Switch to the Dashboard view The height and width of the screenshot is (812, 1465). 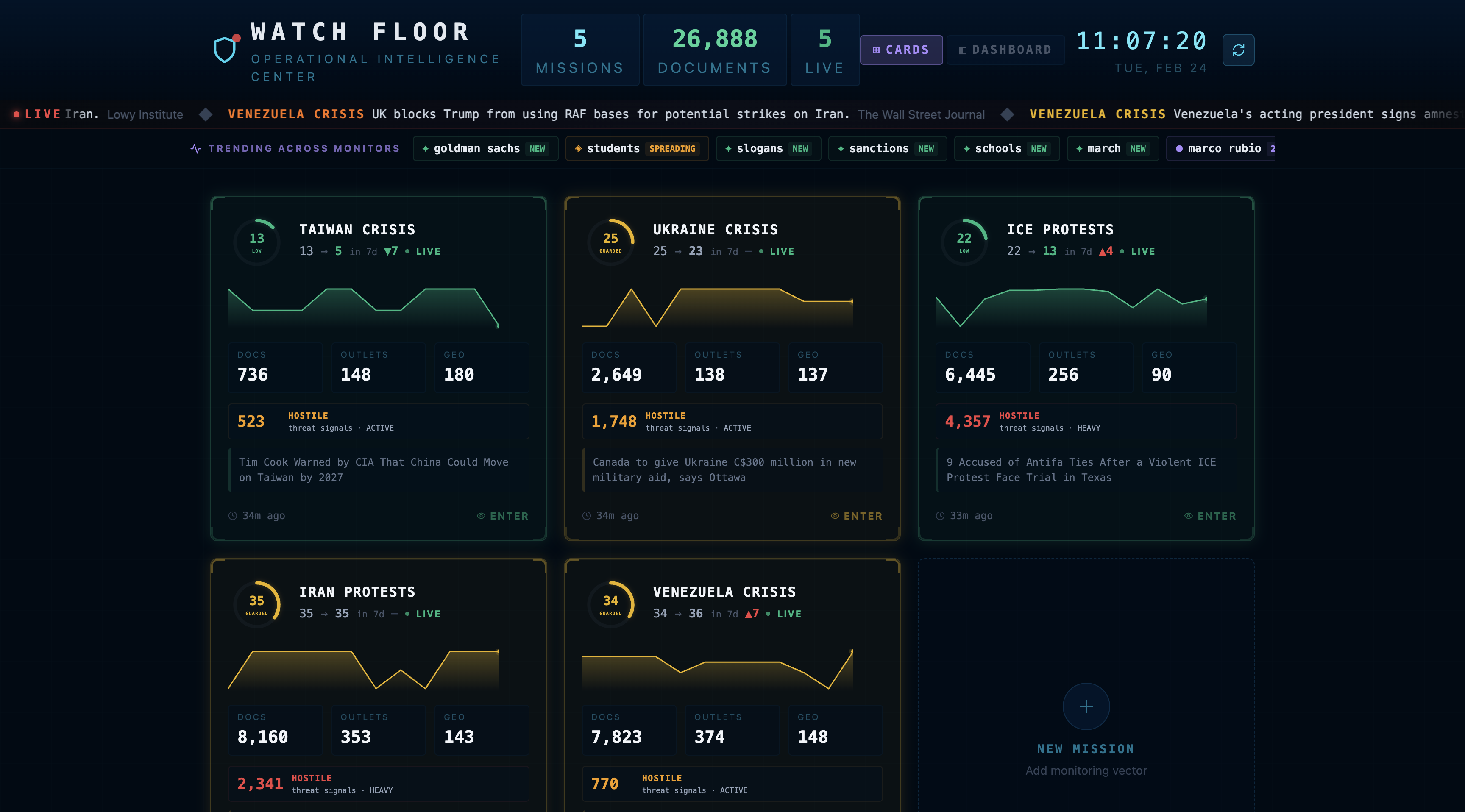[1005, 50]
